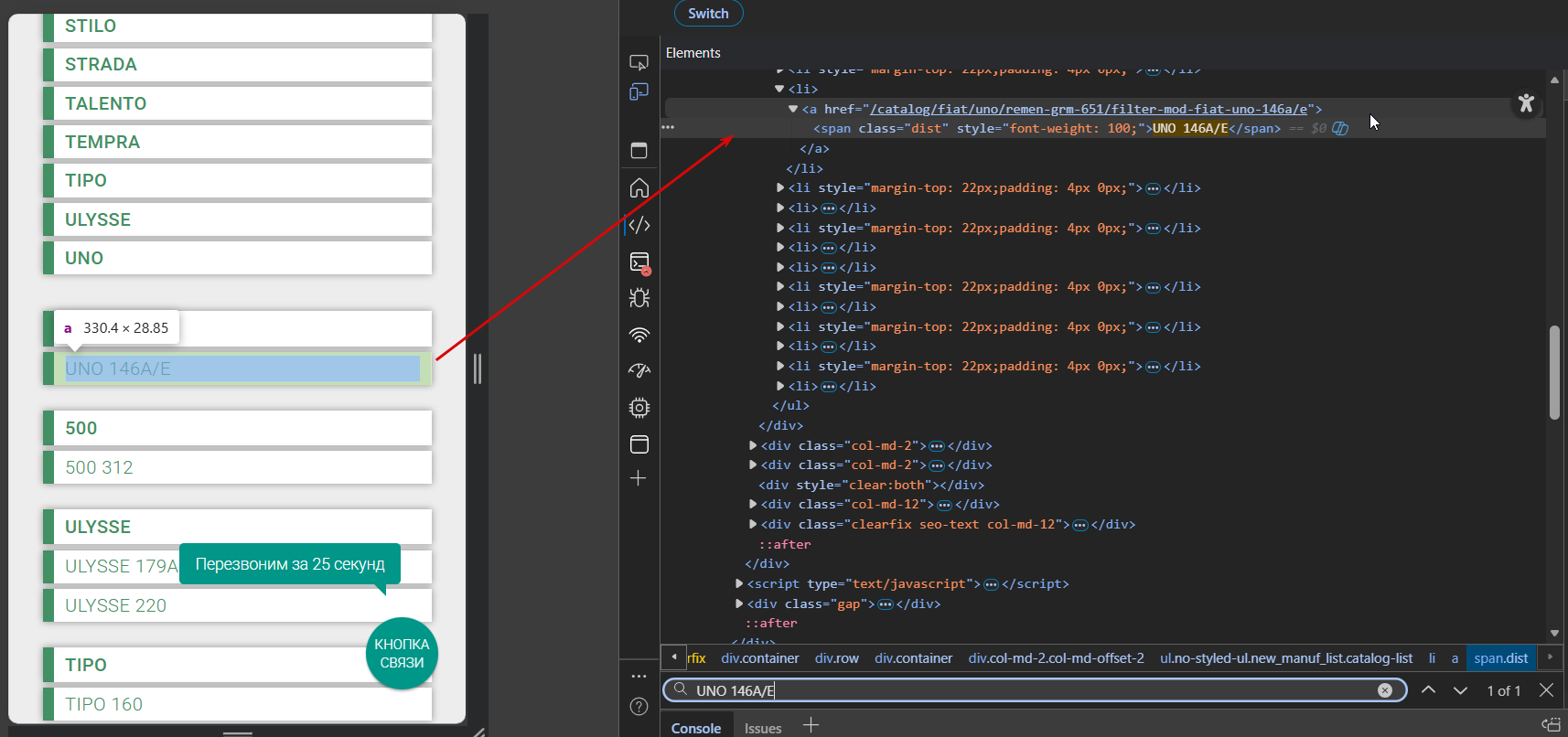Select the div.col-md-2.col-md-offset-2 breadcrumb
The width and height of the screenshot is (1568, 737).
tap(1057, 658)
